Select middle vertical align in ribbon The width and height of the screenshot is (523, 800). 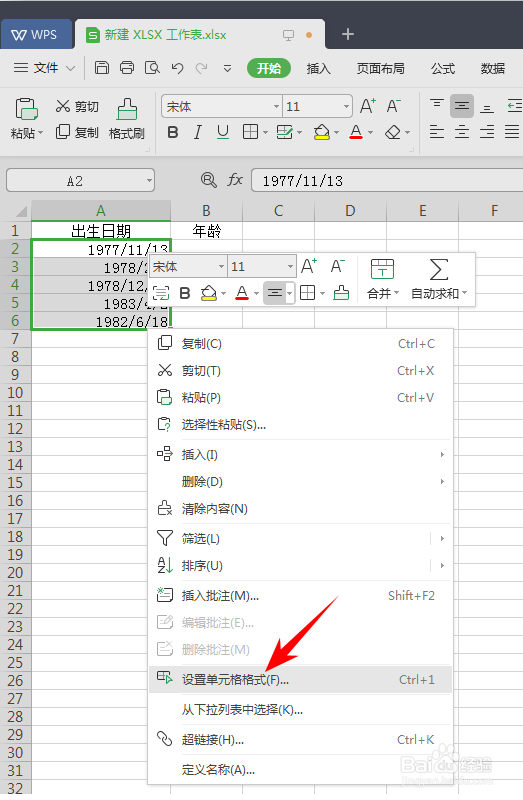(461, 106)
